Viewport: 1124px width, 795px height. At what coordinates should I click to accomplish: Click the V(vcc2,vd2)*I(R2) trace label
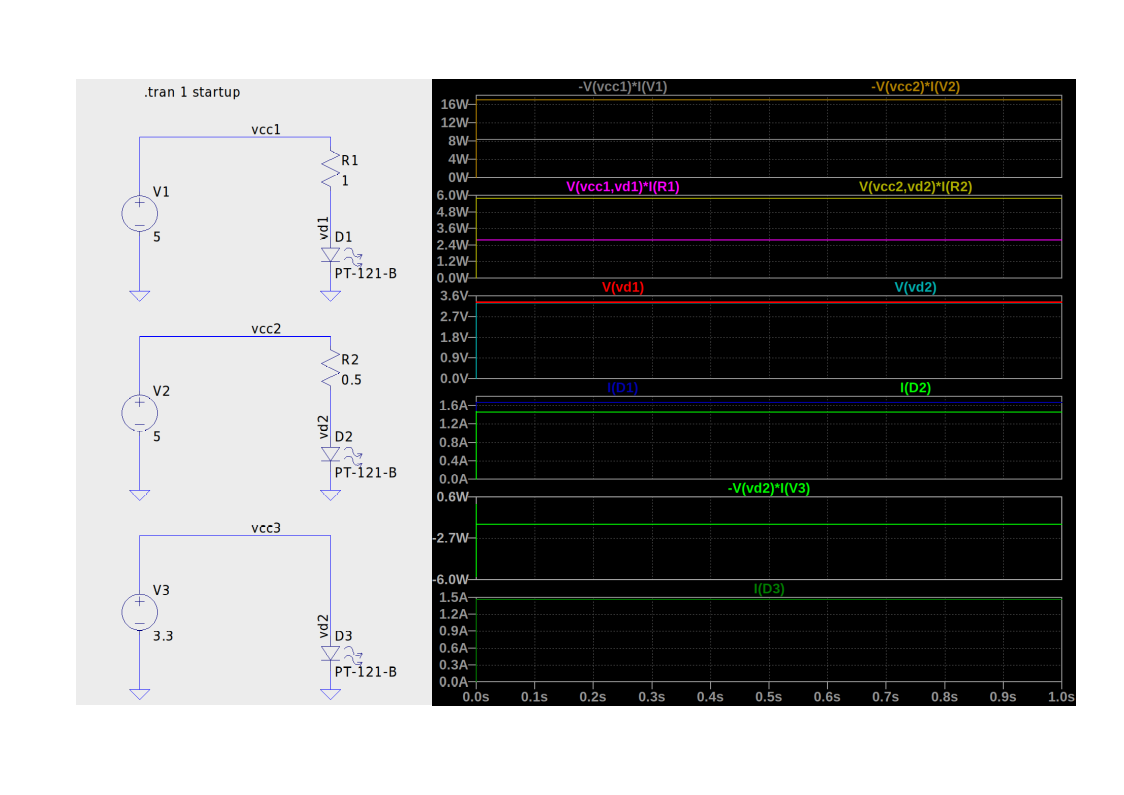pos(915,186)
